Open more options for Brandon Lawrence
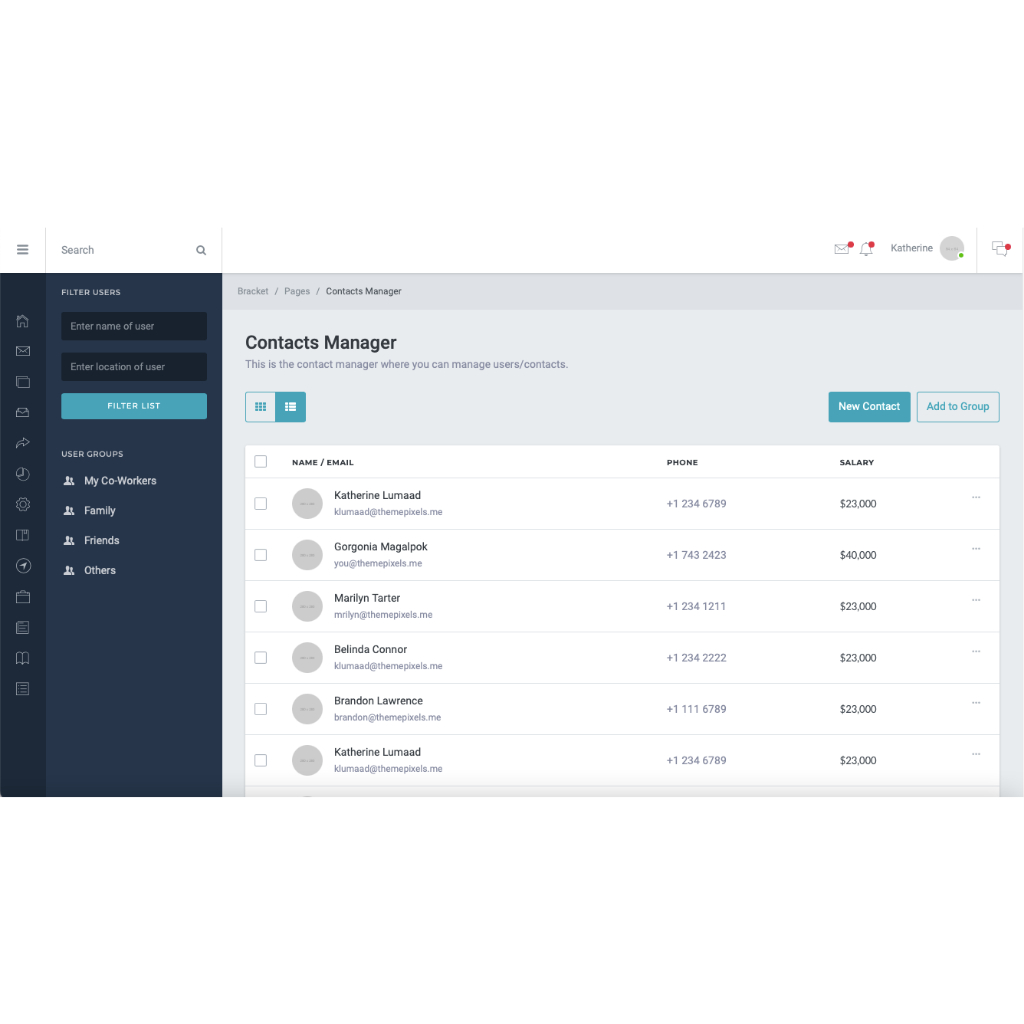The height and width of the screenshot is (1024, 1024). click(976, 703)
